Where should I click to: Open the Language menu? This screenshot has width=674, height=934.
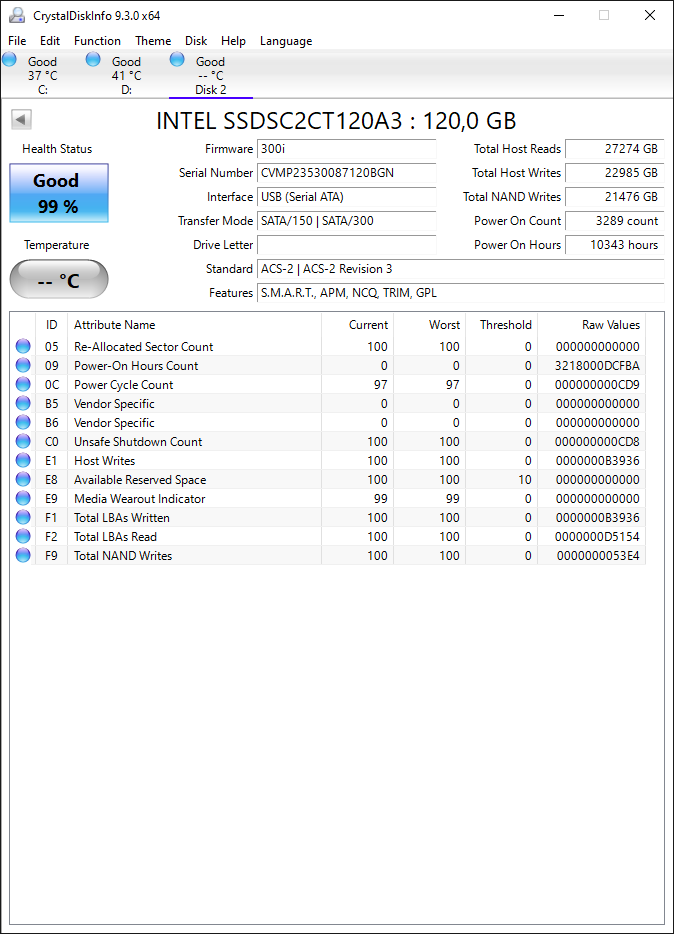pos(286,41)
